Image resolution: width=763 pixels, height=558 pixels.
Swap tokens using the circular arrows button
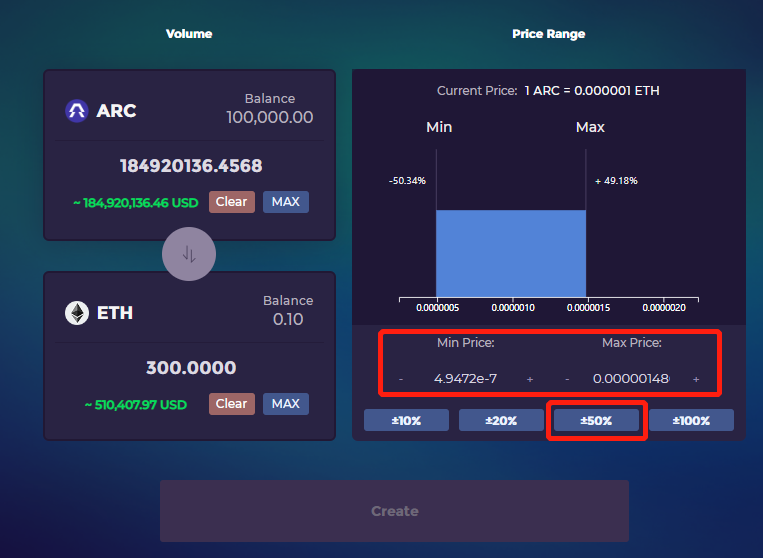click(189, 254)
